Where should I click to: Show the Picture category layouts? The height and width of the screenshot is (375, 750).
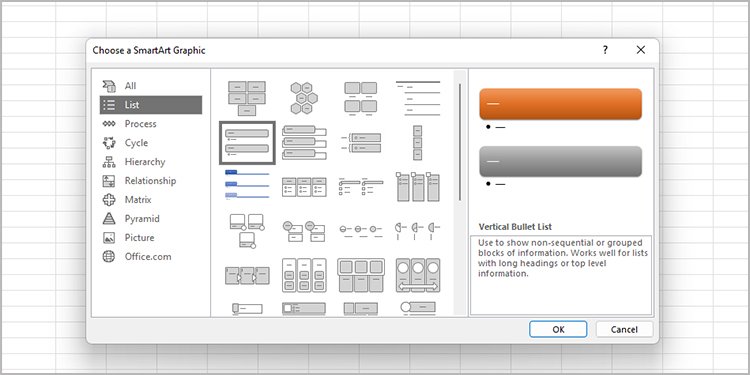tap(151, 237)
